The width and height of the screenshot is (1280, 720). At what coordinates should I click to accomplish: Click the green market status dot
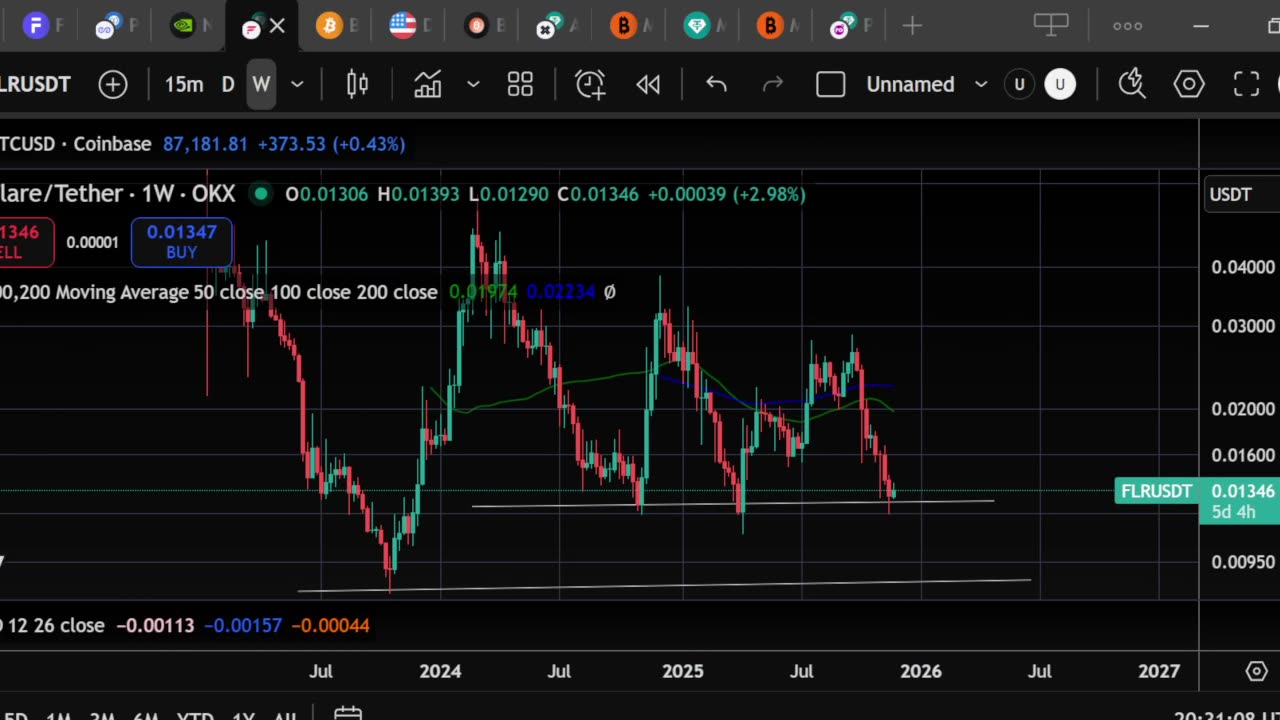coord(261,194)
